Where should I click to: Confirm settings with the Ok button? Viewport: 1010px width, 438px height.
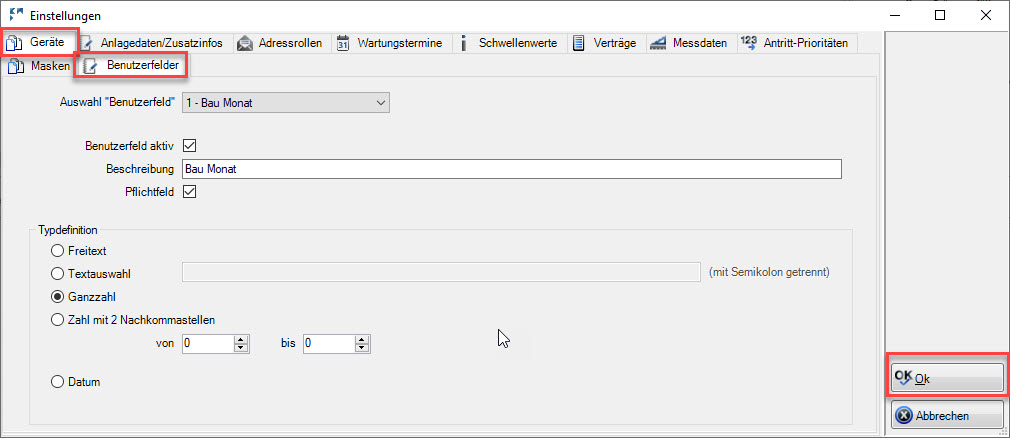[947, 379]
